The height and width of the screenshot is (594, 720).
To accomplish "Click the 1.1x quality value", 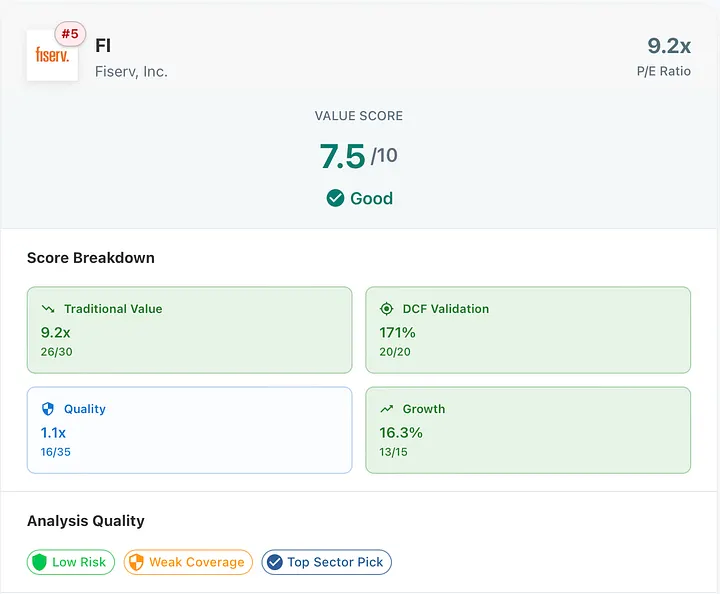I will point(53,432).
